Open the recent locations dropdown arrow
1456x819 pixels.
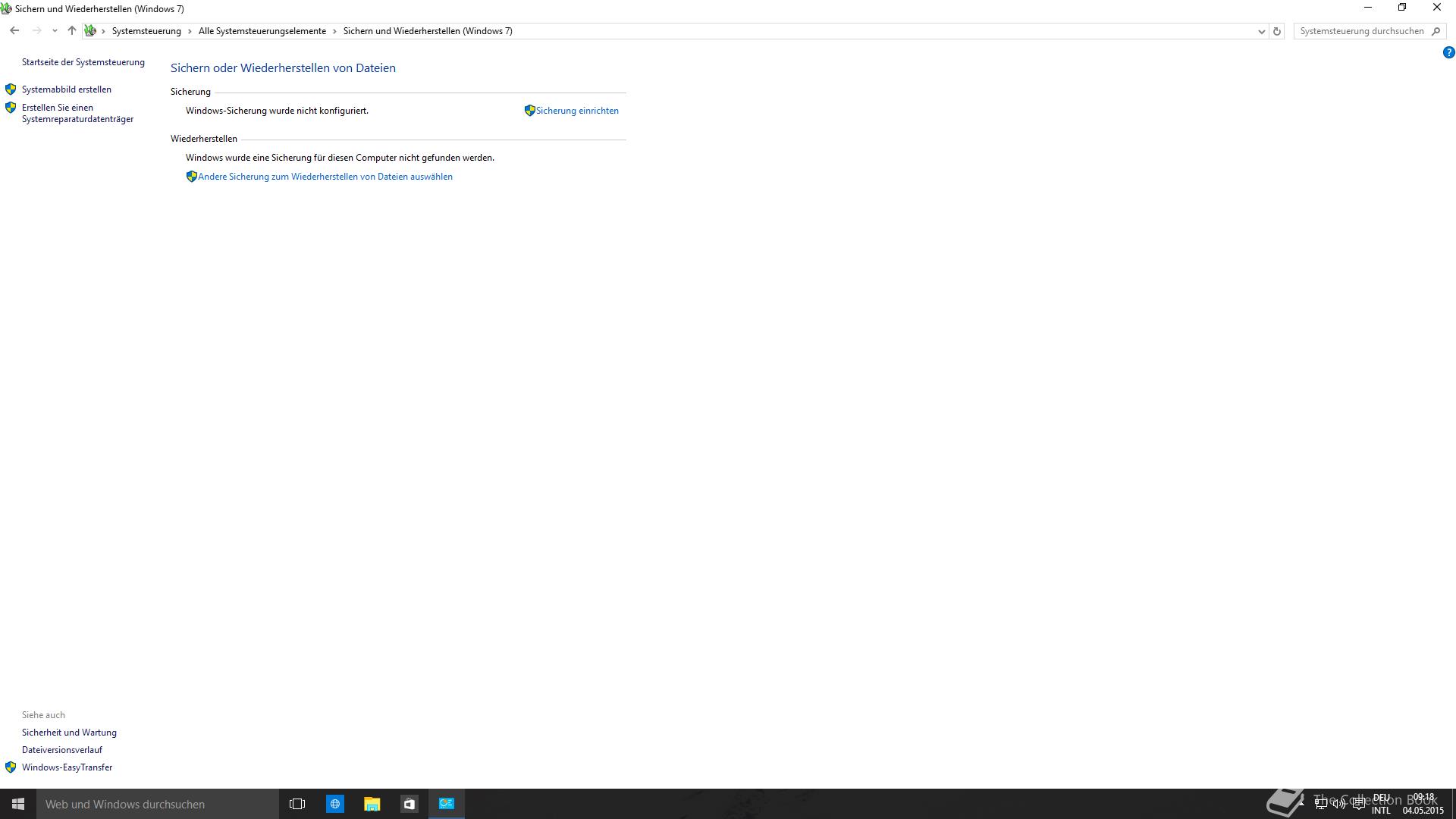point(55,31)
